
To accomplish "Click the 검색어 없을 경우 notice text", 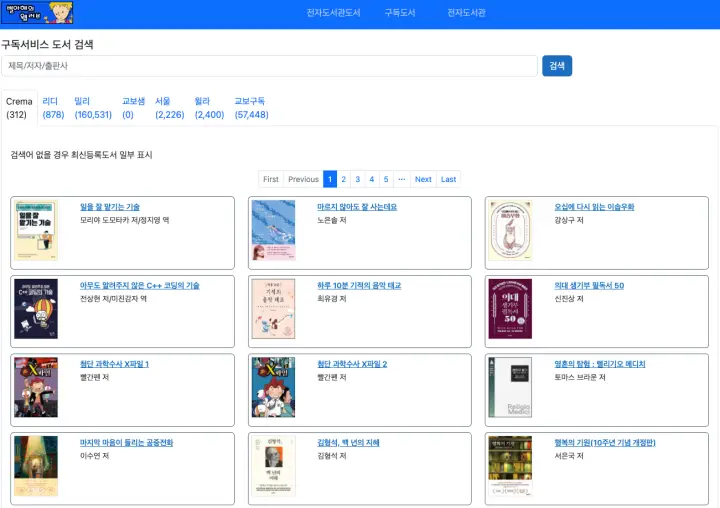I will (81, 155).
